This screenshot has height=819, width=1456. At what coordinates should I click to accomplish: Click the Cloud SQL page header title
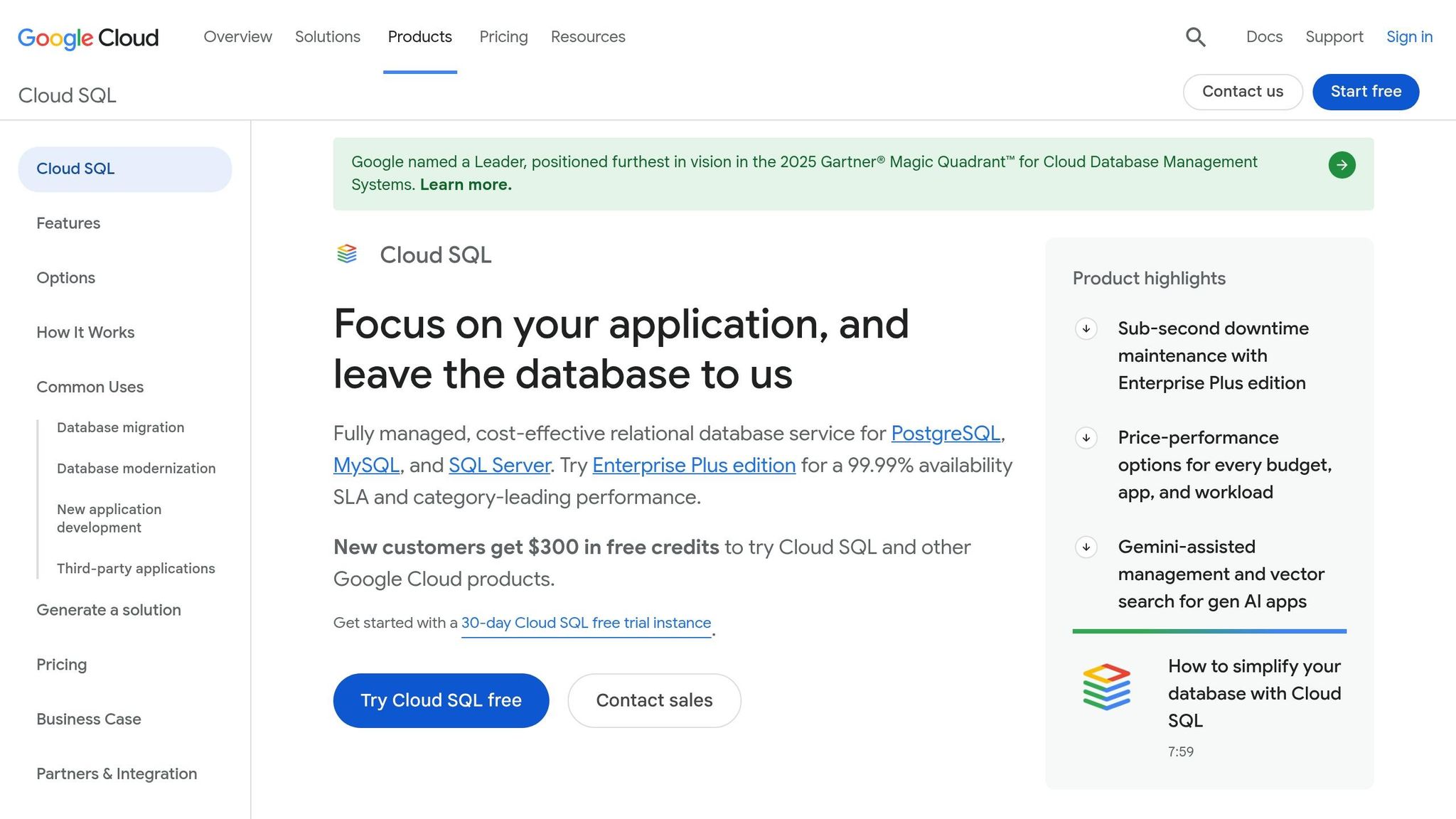[x=67, y=95]
